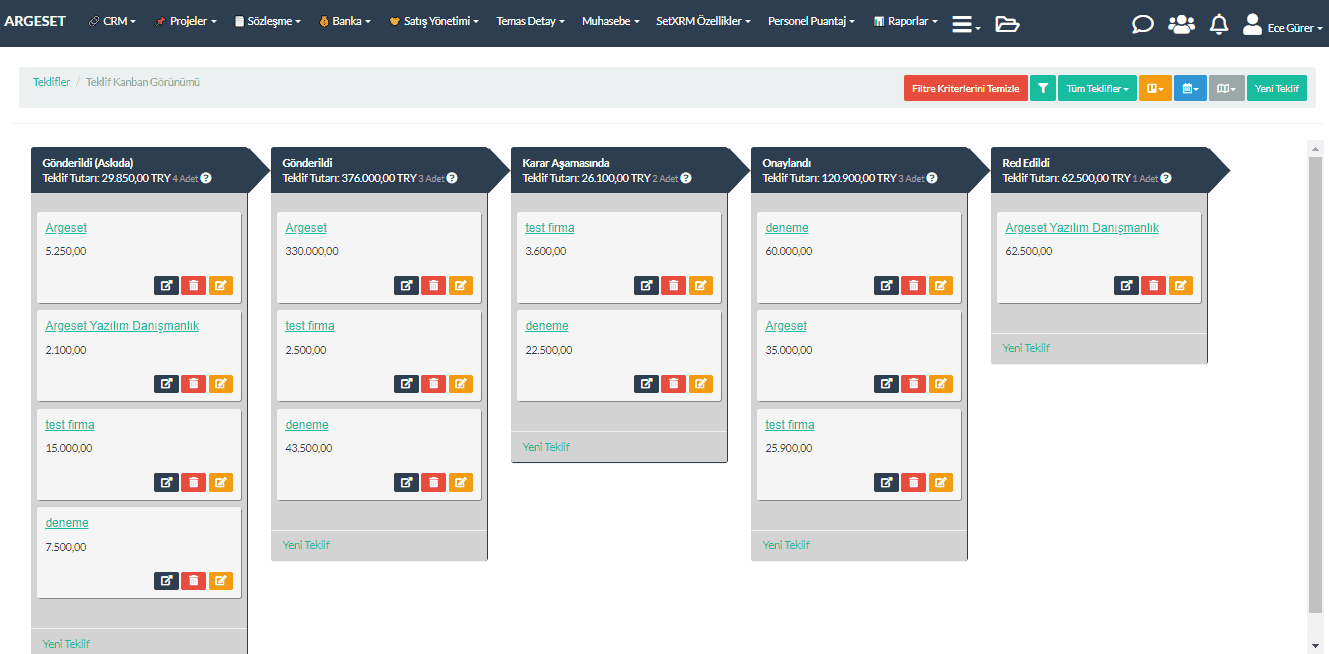Click the scrollbar up arrow
Screen dimensions: 1329x654
coord(1316,148)
